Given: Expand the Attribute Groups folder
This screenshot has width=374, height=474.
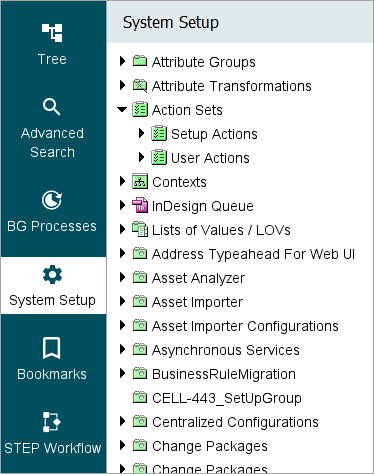Looking at the screenshot, I should click(122, 61).
